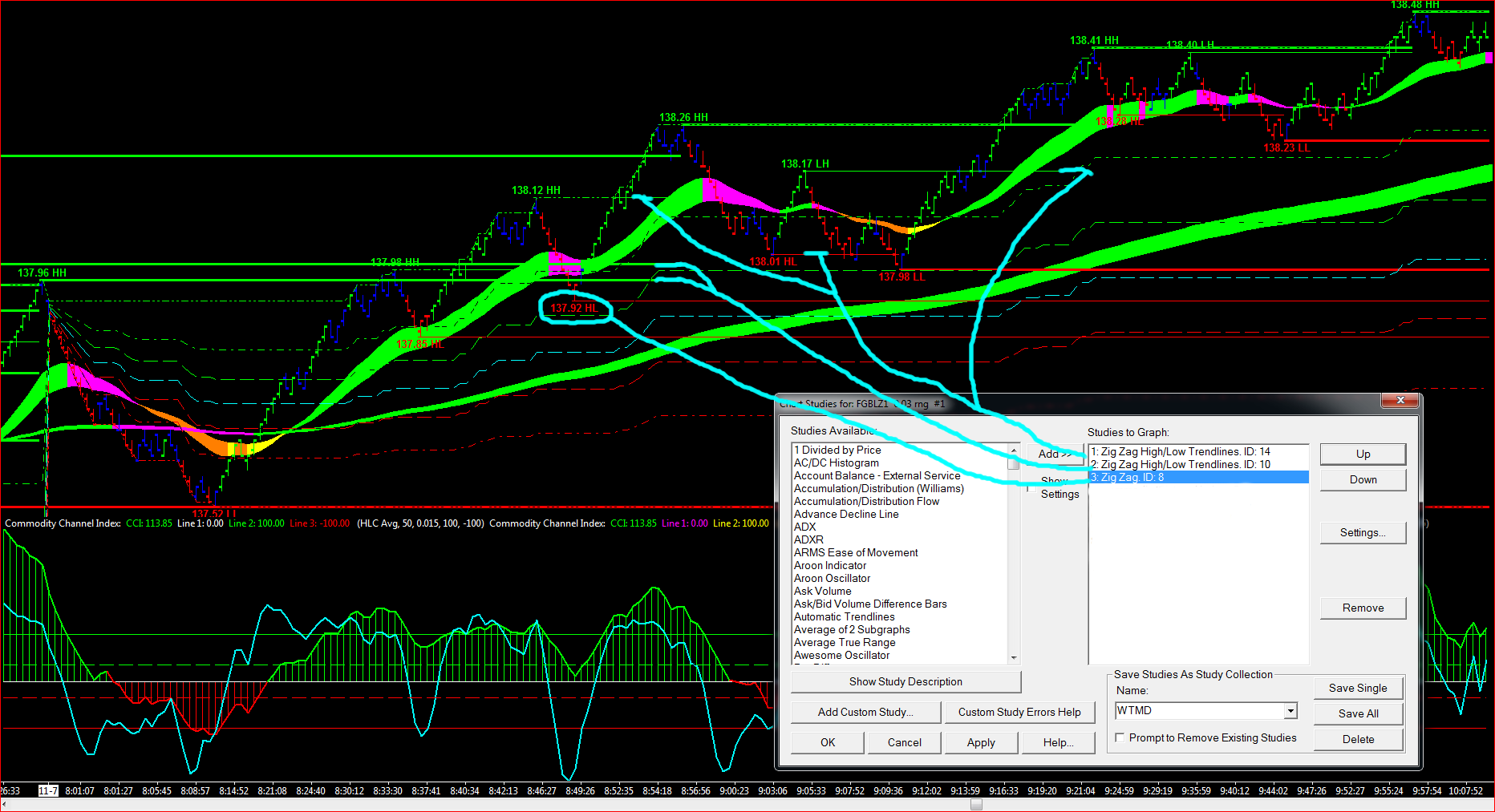Select Zig Zag ID: 8 study entry
The image size is (1495, 812).
pyautogui.click(x=1132, y=478)
